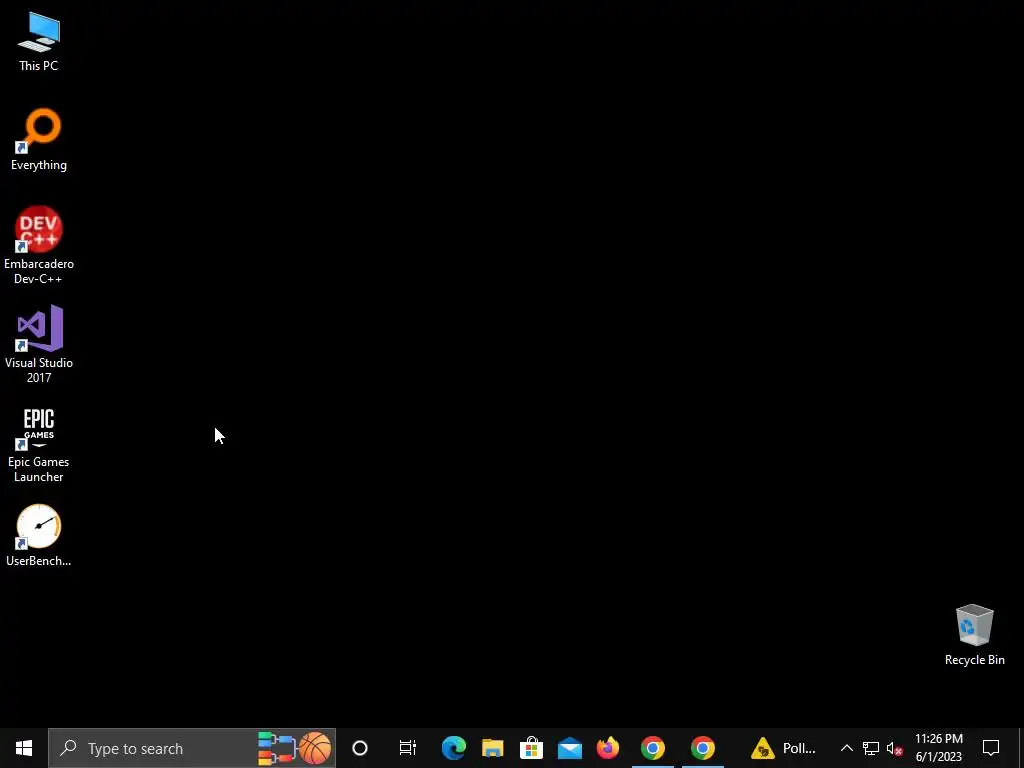This screenshot has width=1024, height=768.
Task: Open Task View on the taskbar
Action: tap(408, 748)
